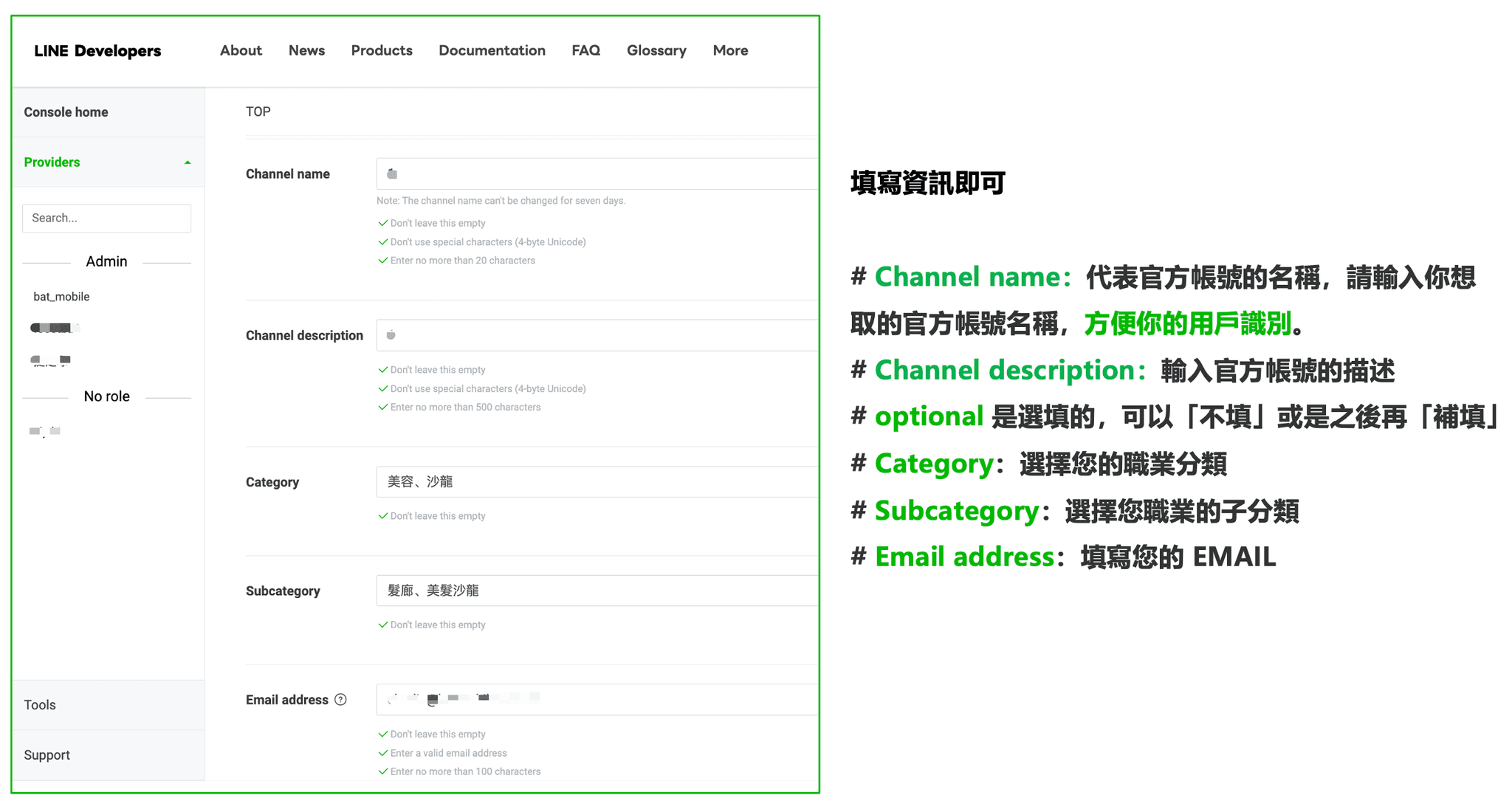Click the providers Search field

point(107,219)
